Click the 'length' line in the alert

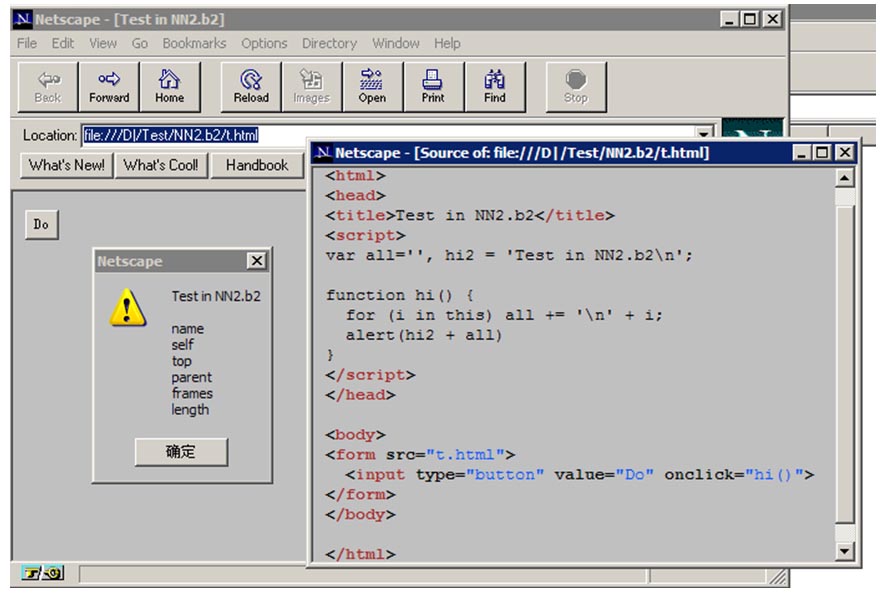tap(190, 410)
